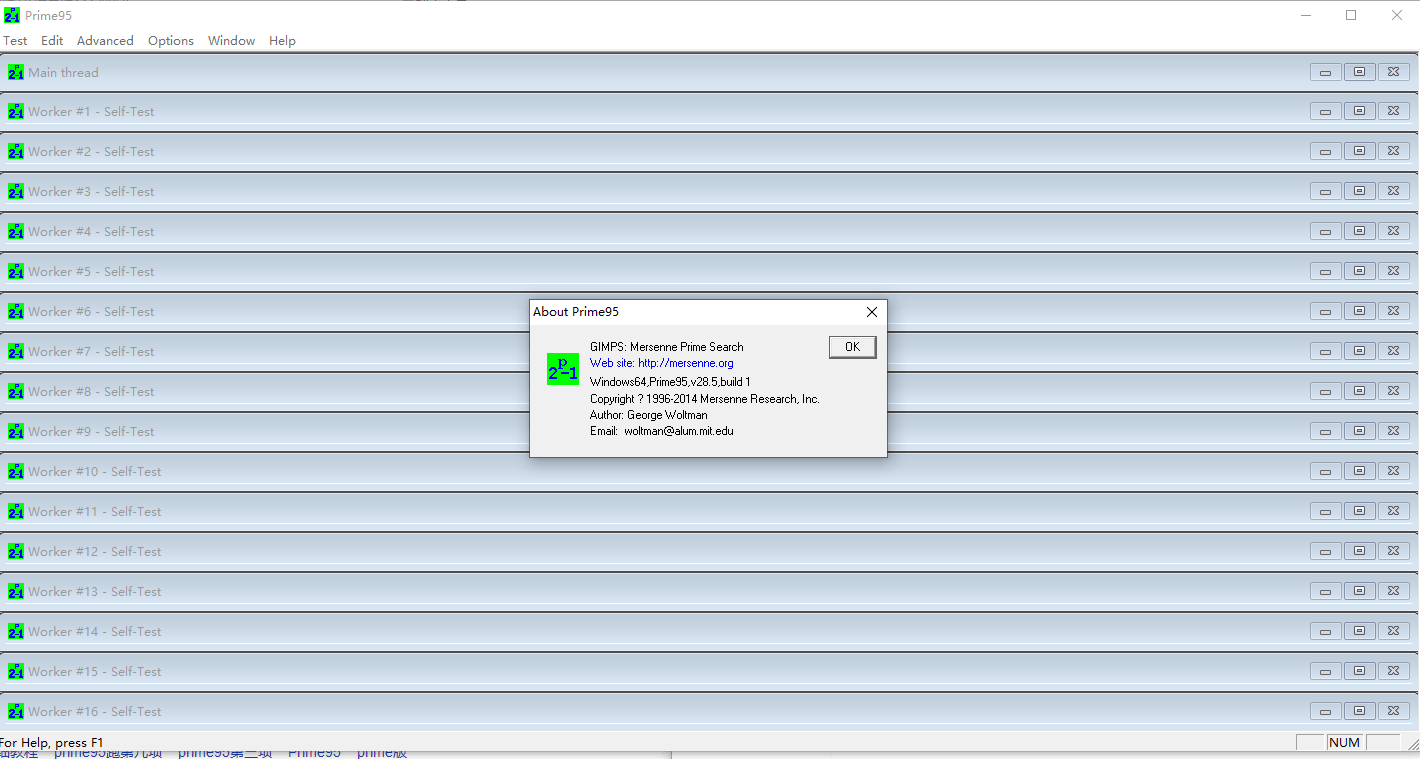
Task: Click the Worker #5 window icon
Action: coord(15,271)
